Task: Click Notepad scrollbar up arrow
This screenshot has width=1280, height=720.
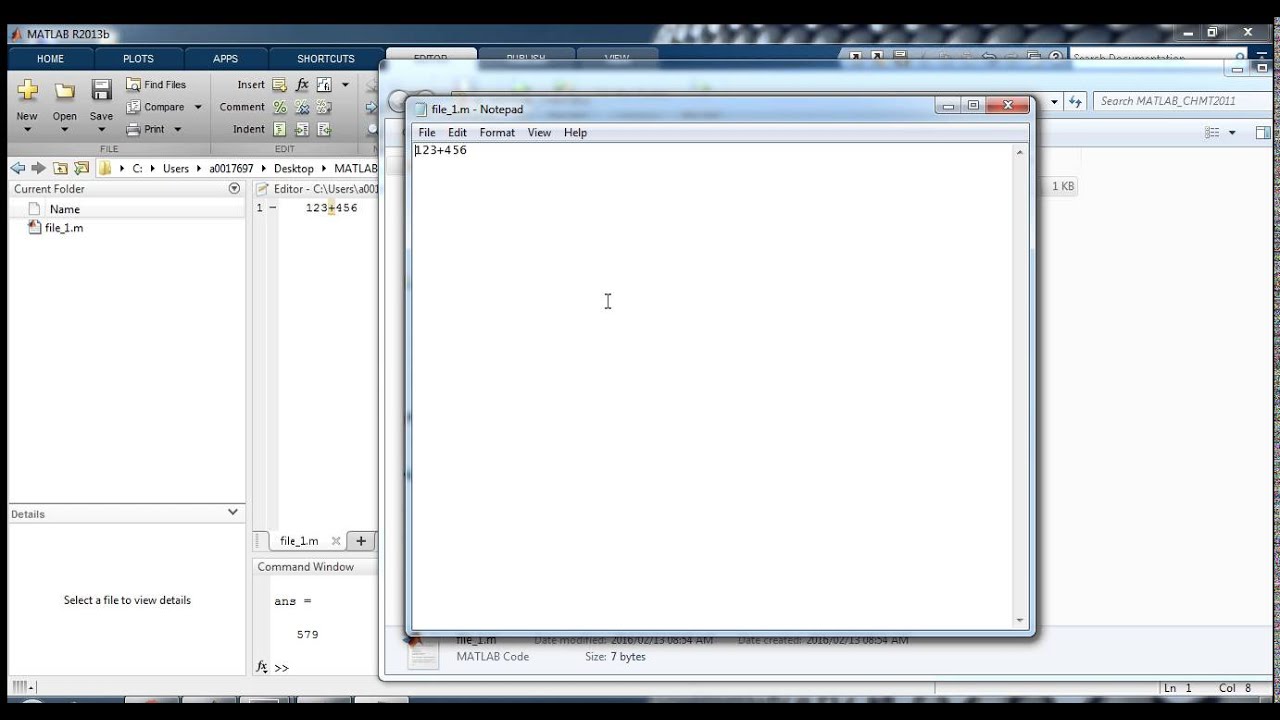Action: tap(1020, 152)
